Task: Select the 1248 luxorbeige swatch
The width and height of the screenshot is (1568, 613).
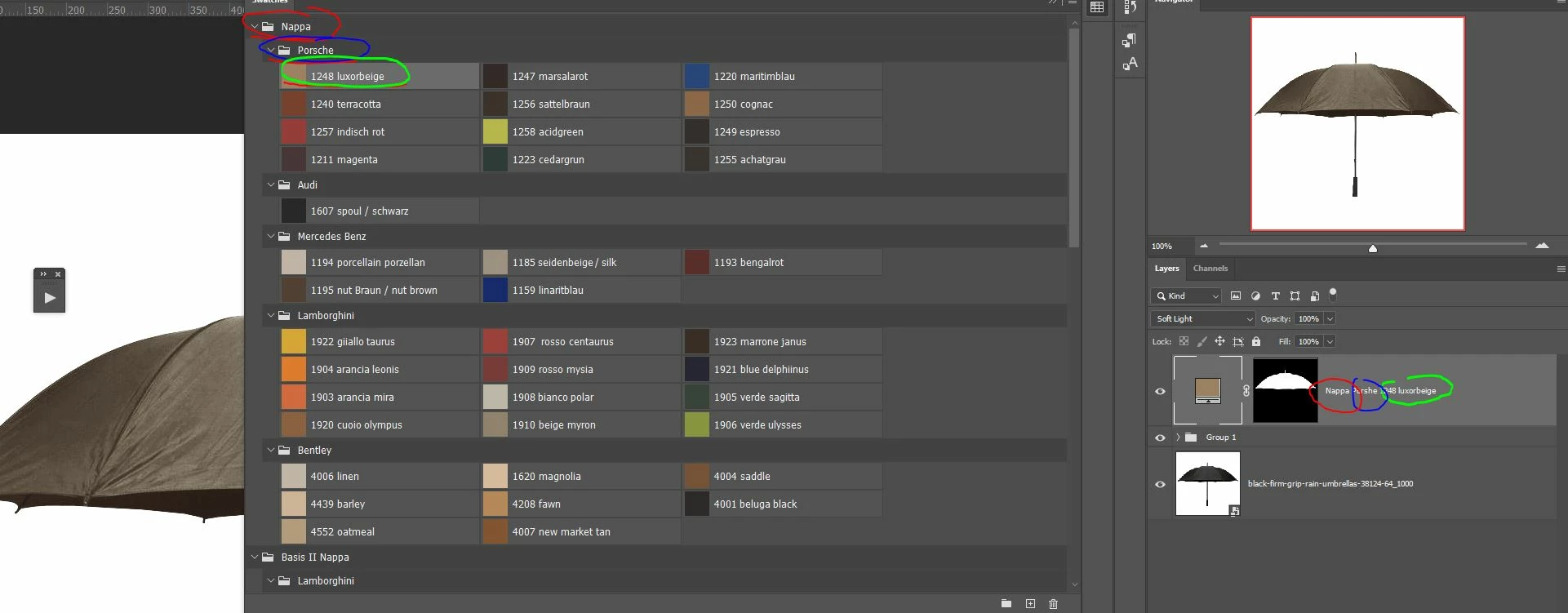Action: 380,76
